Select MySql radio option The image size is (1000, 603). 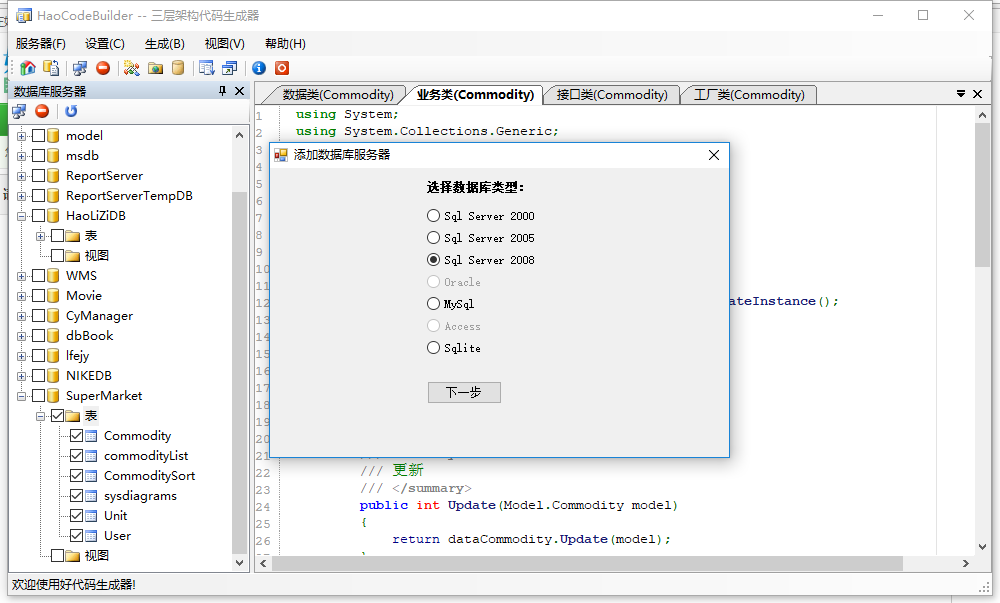[451, 304]
